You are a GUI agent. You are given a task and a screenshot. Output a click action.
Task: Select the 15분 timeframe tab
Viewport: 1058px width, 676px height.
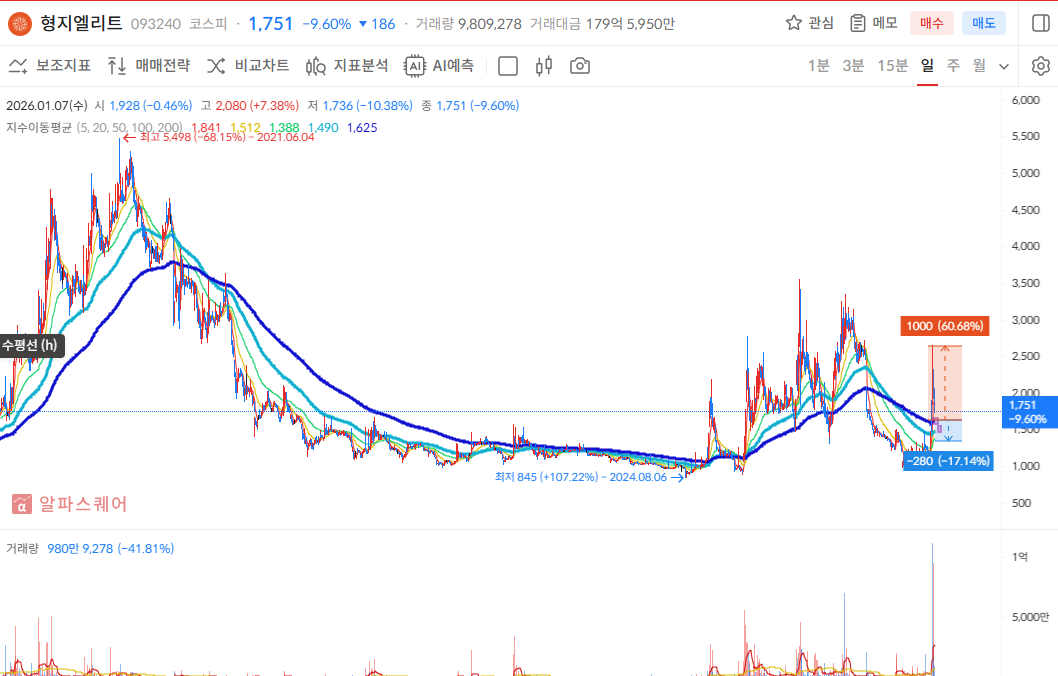[x=892, y=66]
